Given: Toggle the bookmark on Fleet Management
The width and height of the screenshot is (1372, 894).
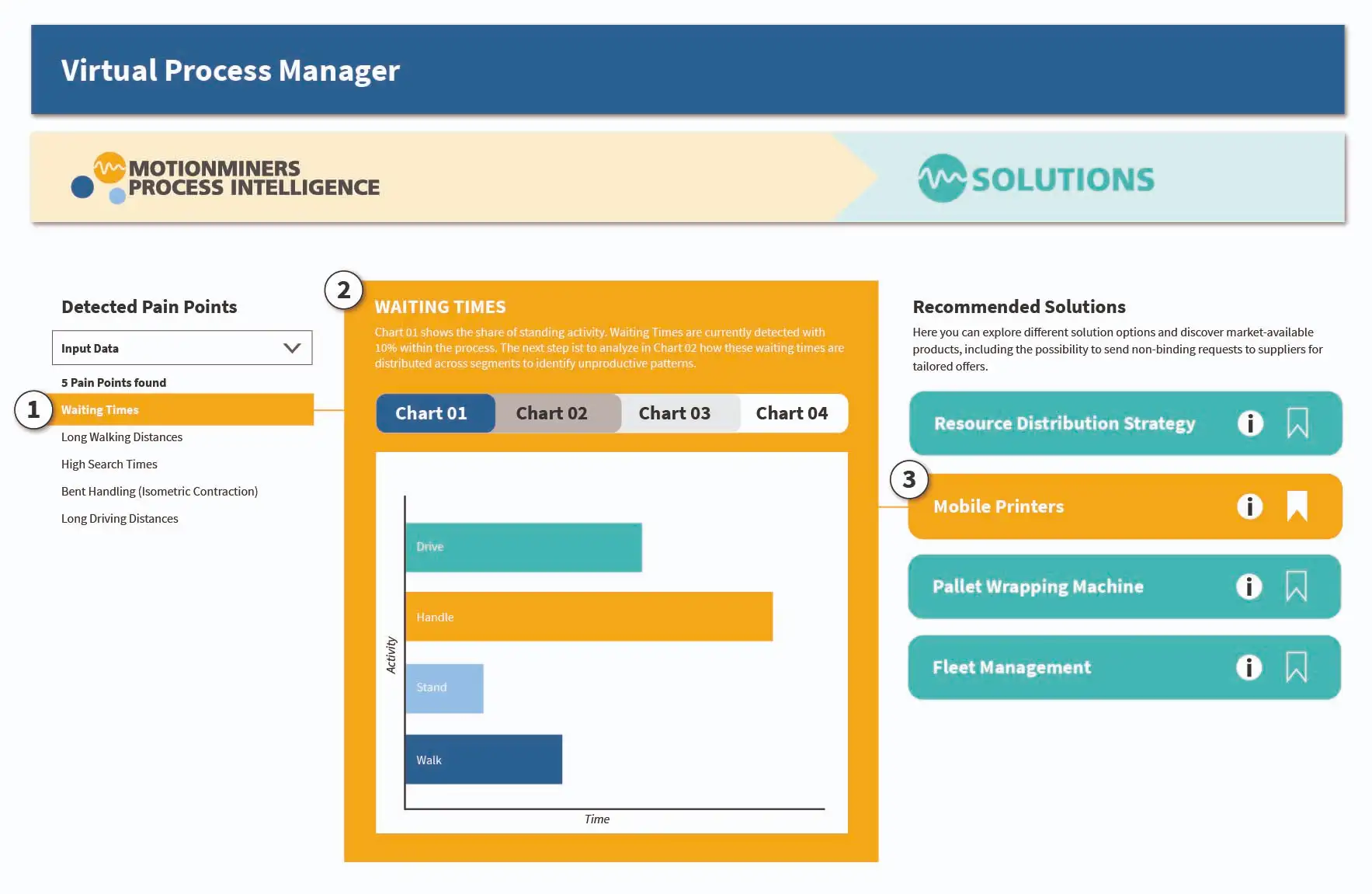Looking at the screenshot, I should click(1297, 666).
